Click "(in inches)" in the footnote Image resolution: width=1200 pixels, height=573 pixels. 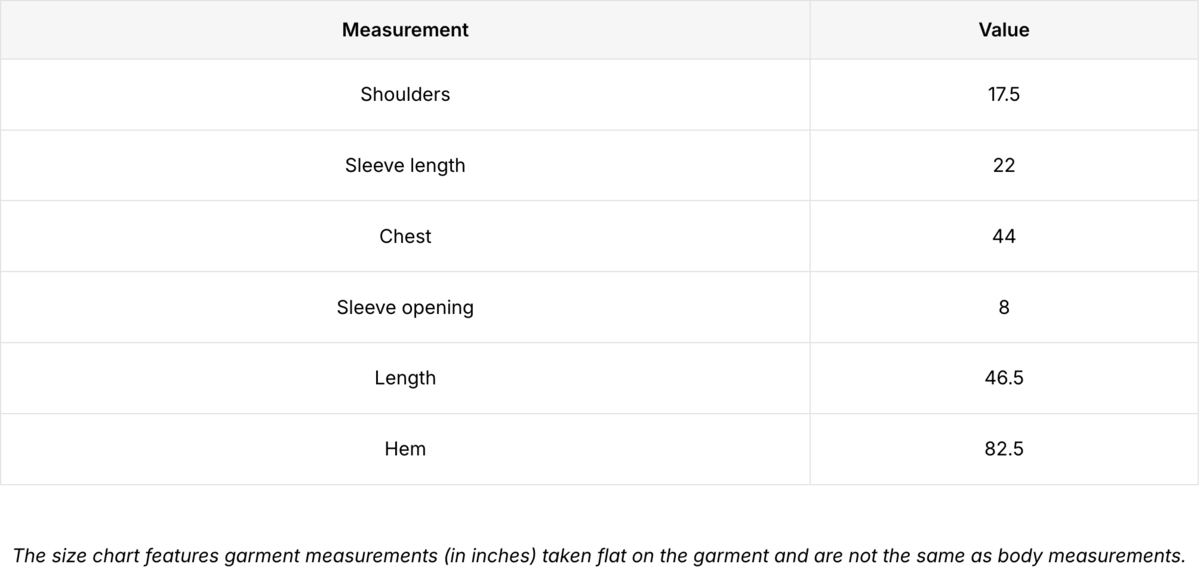[488, 556]
